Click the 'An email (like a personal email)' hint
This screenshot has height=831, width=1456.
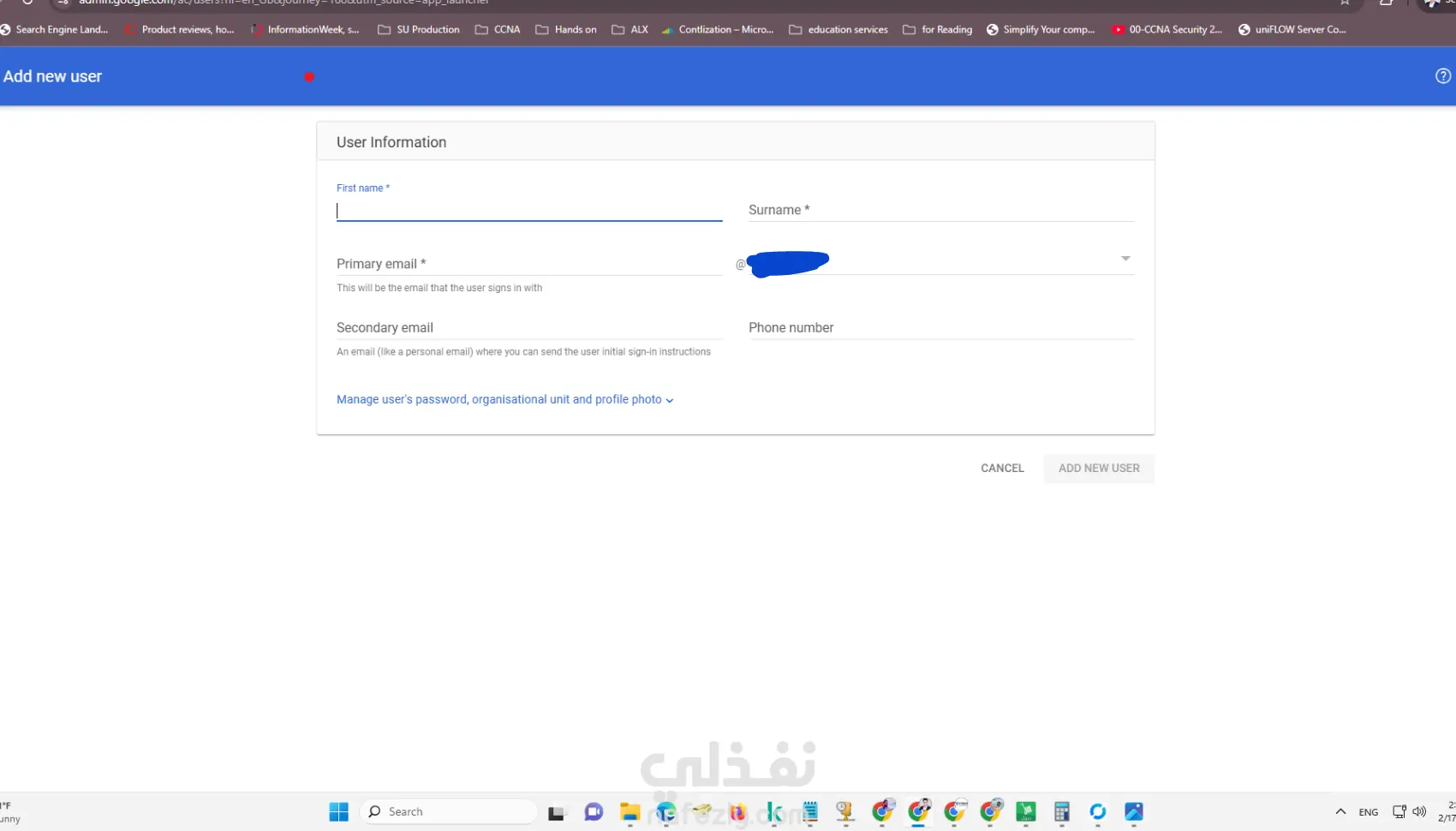(523, 352)
